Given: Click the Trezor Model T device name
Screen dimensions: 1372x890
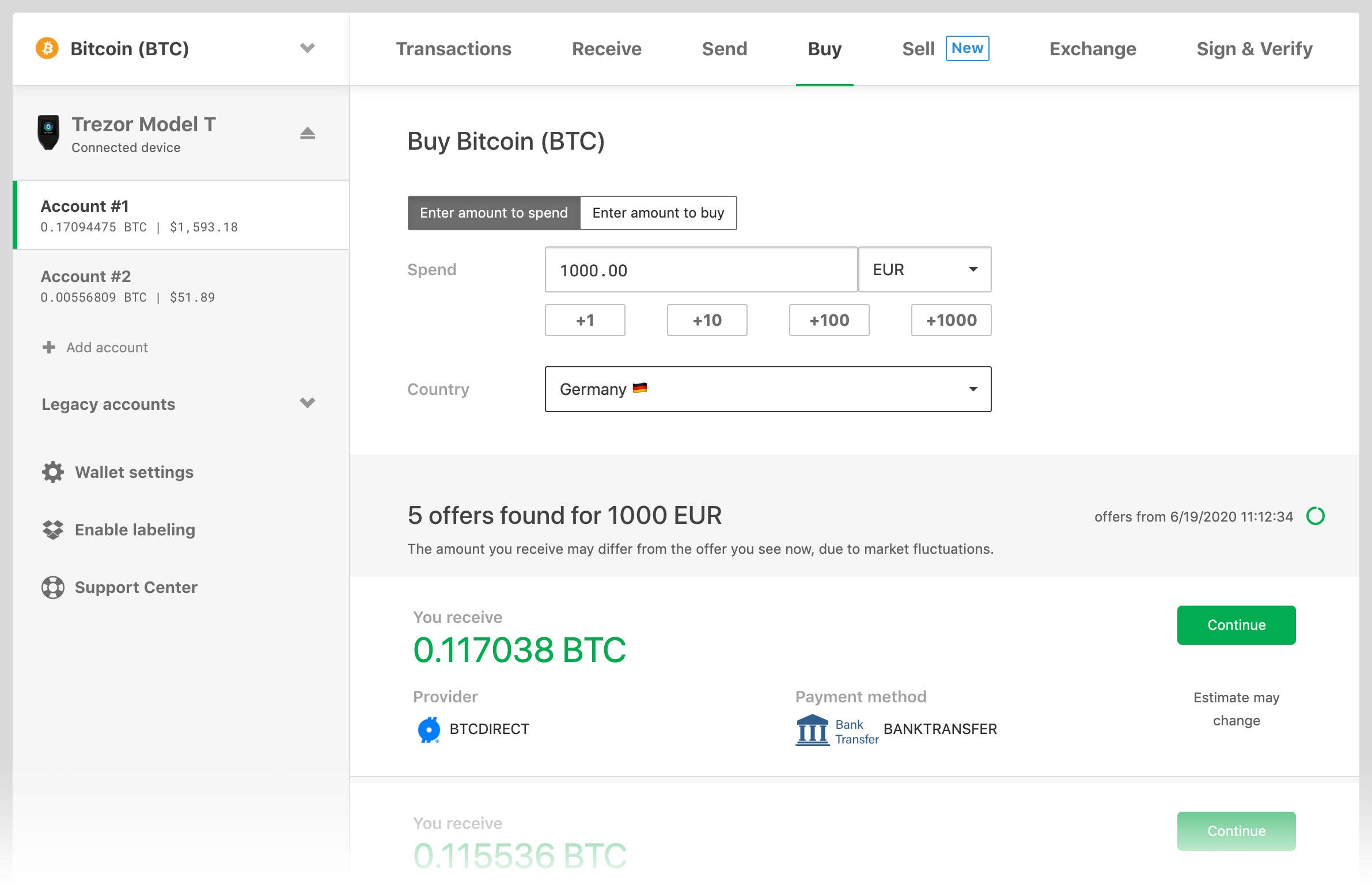Looking at the screenshot, I should pos(143,124).
